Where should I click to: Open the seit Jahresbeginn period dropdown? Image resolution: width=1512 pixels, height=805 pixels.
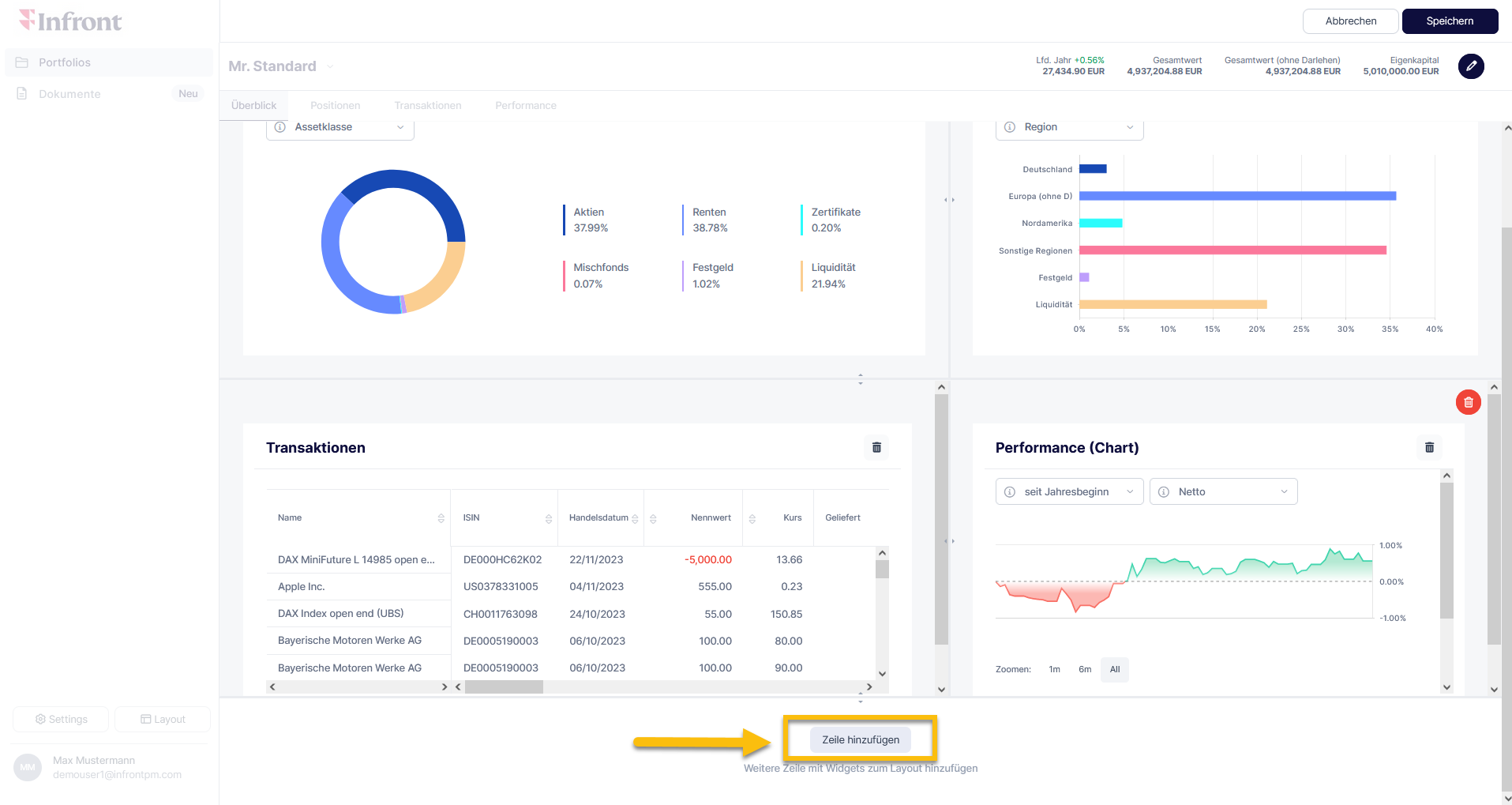[1069, 491]
